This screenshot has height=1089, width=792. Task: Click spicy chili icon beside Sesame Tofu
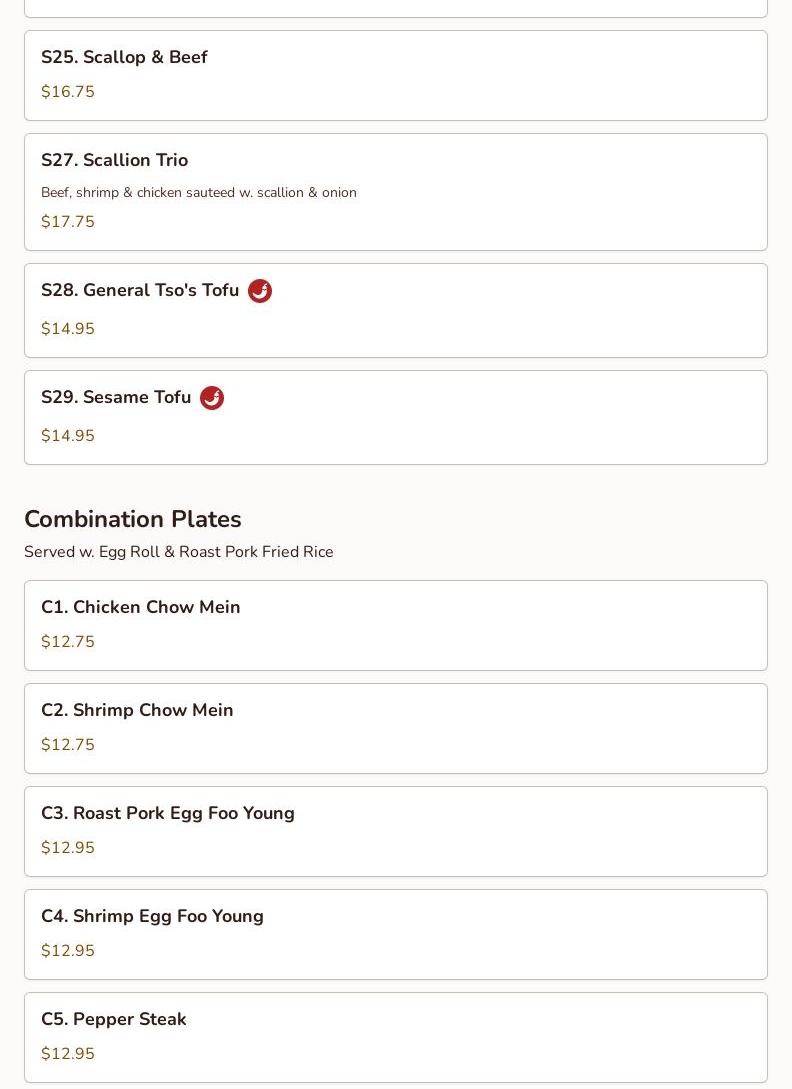point(212,398)
